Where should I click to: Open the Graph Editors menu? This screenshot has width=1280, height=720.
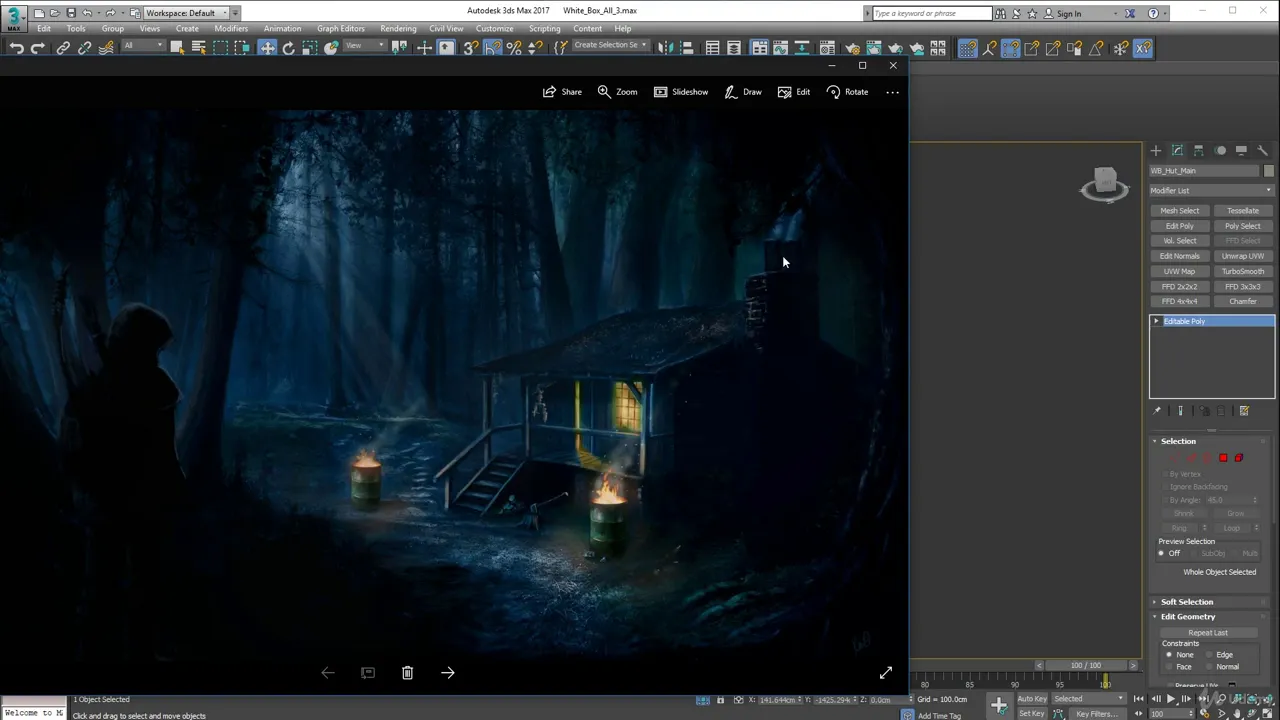click(x=341, y=28)
